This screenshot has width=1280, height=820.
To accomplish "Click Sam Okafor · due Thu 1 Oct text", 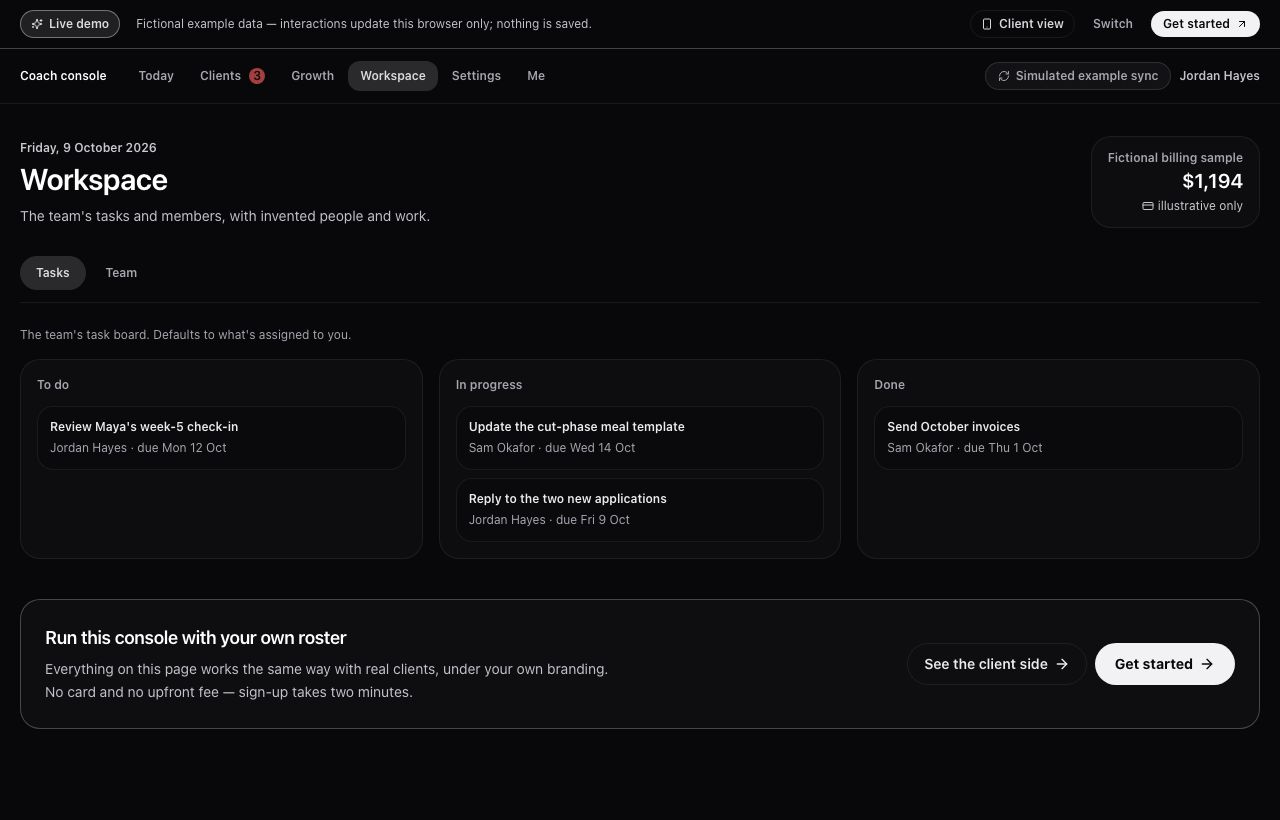I will click(x=965, y=448).
